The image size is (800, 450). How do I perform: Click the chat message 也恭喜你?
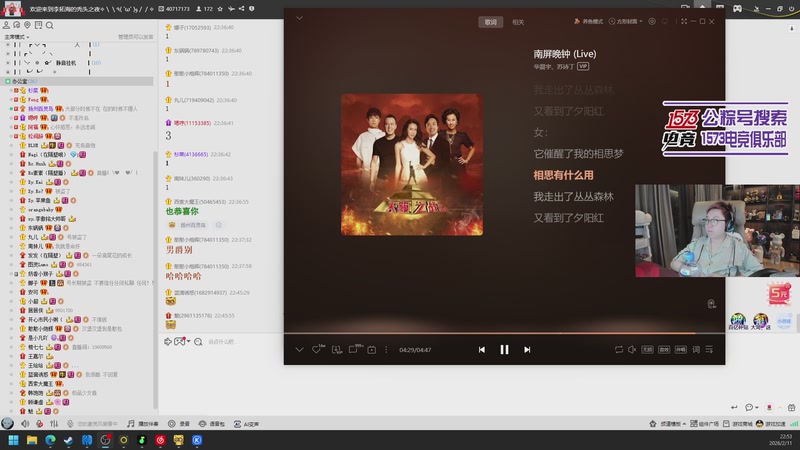coord(182,211)
